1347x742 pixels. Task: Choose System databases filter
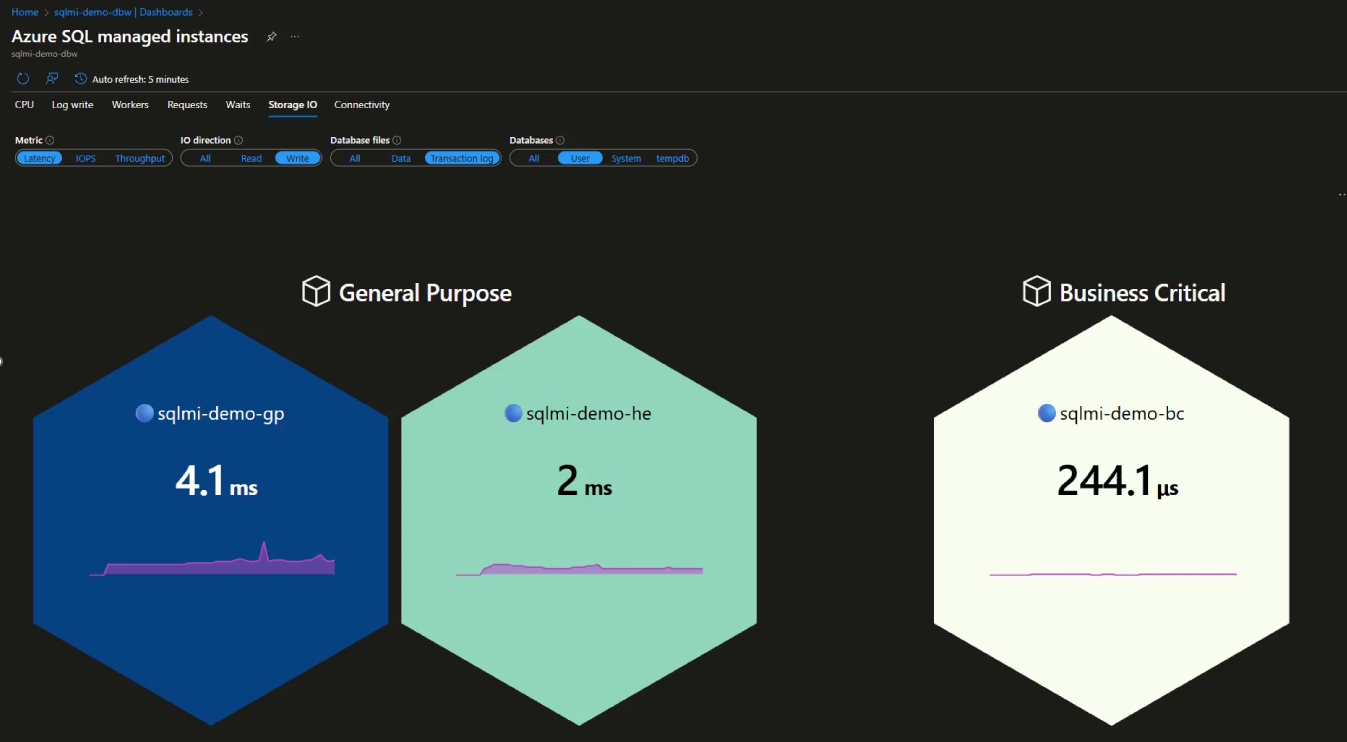(x=626, y=158)
